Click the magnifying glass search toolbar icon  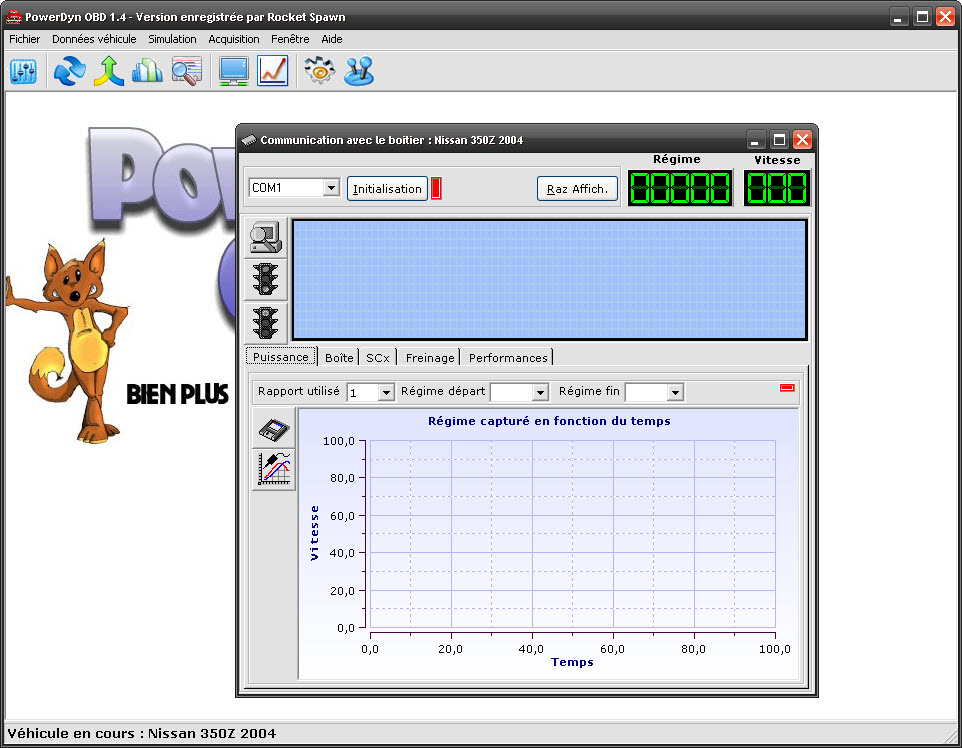186,71
